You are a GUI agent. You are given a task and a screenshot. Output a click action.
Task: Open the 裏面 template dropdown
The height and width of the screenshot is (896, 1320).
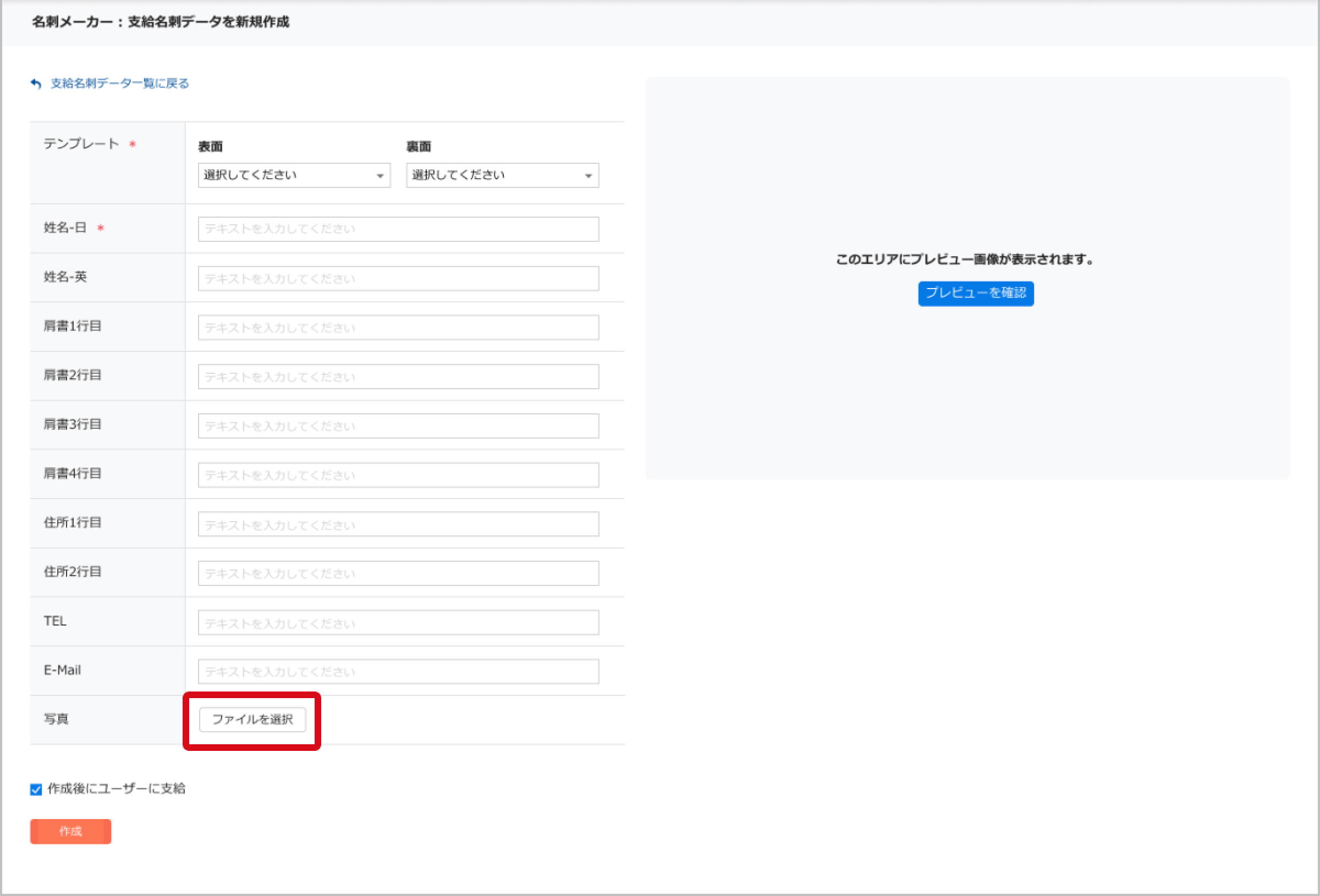click(x=502, y=175)
